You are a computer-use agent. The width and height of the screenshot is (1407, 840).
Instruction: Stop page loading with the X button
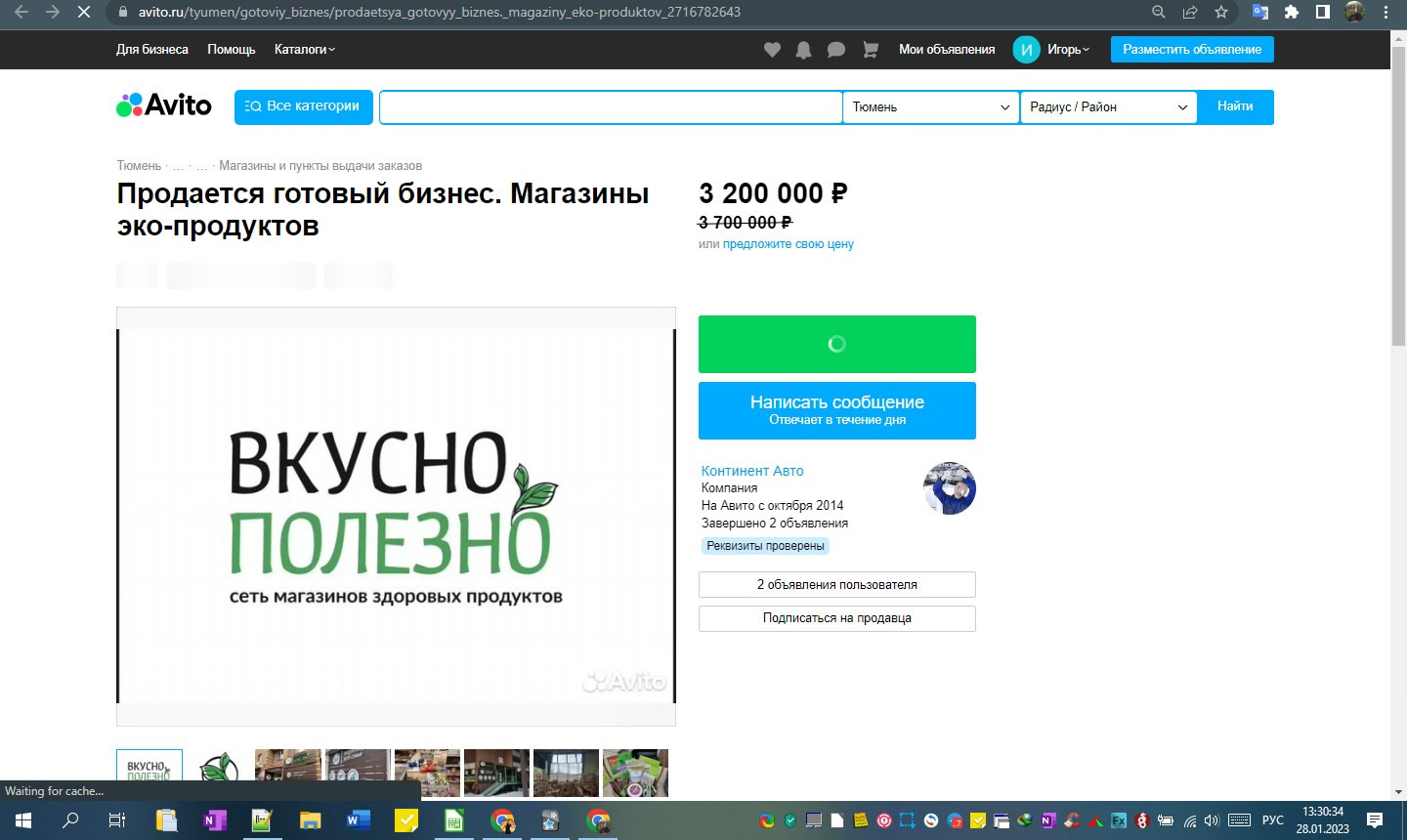tap(83, 12)
